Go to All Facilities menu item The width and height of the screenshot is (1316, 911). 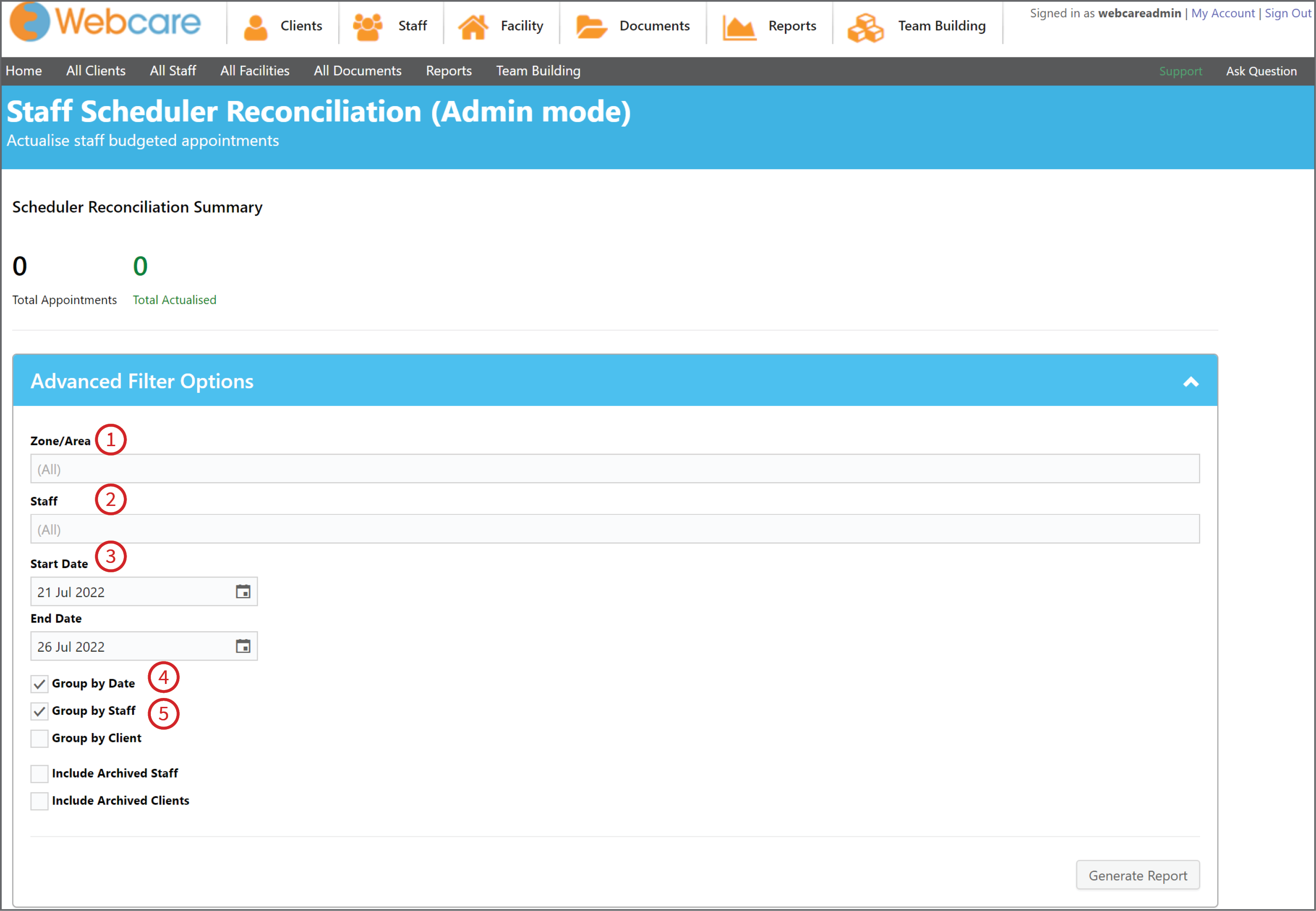tap(255, 71)
